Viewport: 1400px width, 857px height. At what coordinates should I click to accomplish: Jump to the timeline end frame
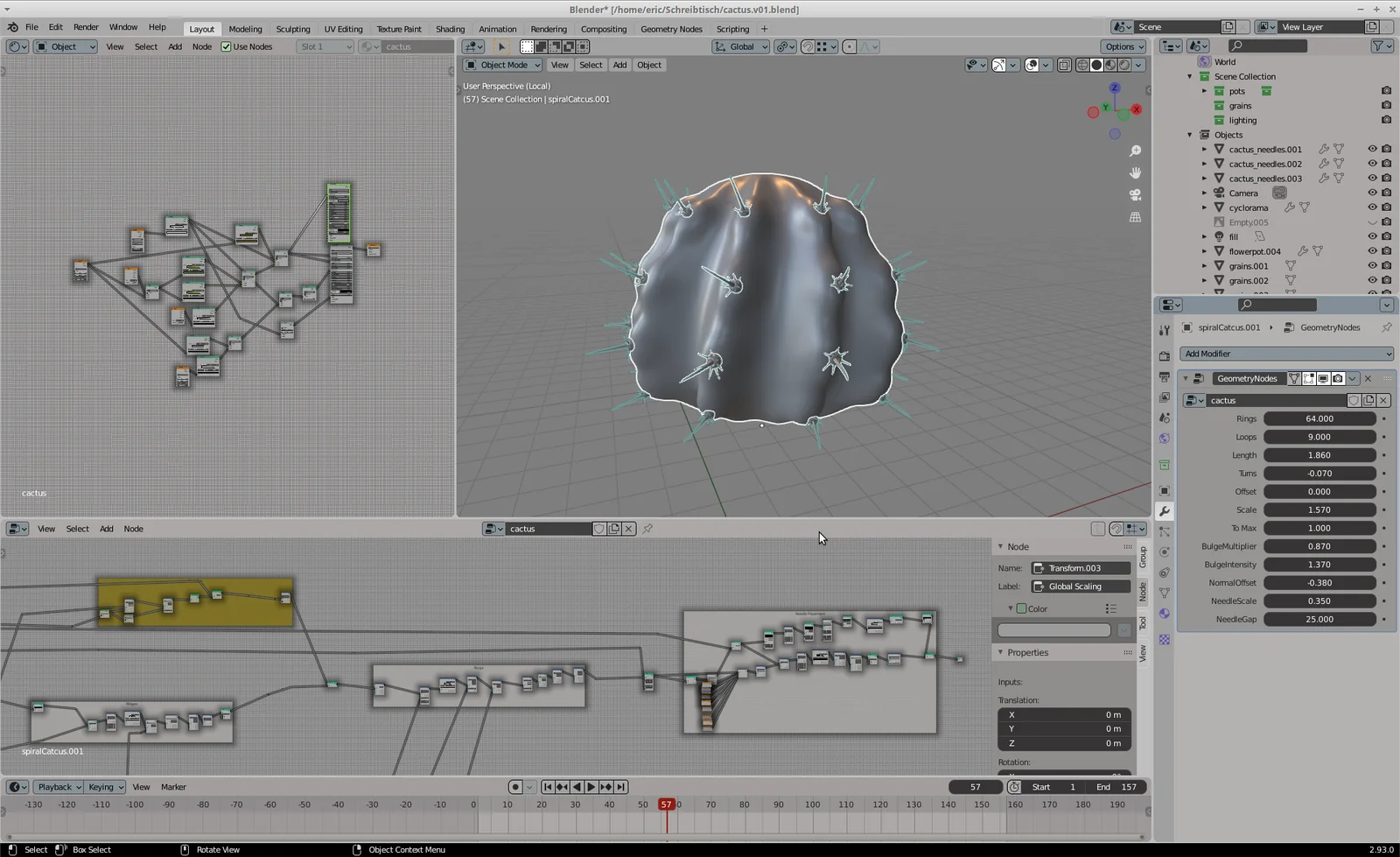click(x=620, y=787)
